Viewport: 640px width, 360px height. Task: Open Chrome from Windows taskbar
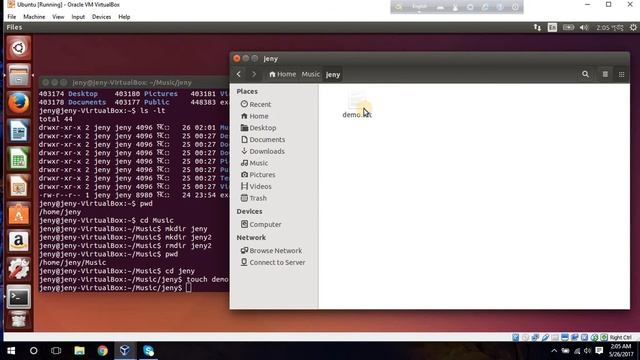click(x=102, y=351)
